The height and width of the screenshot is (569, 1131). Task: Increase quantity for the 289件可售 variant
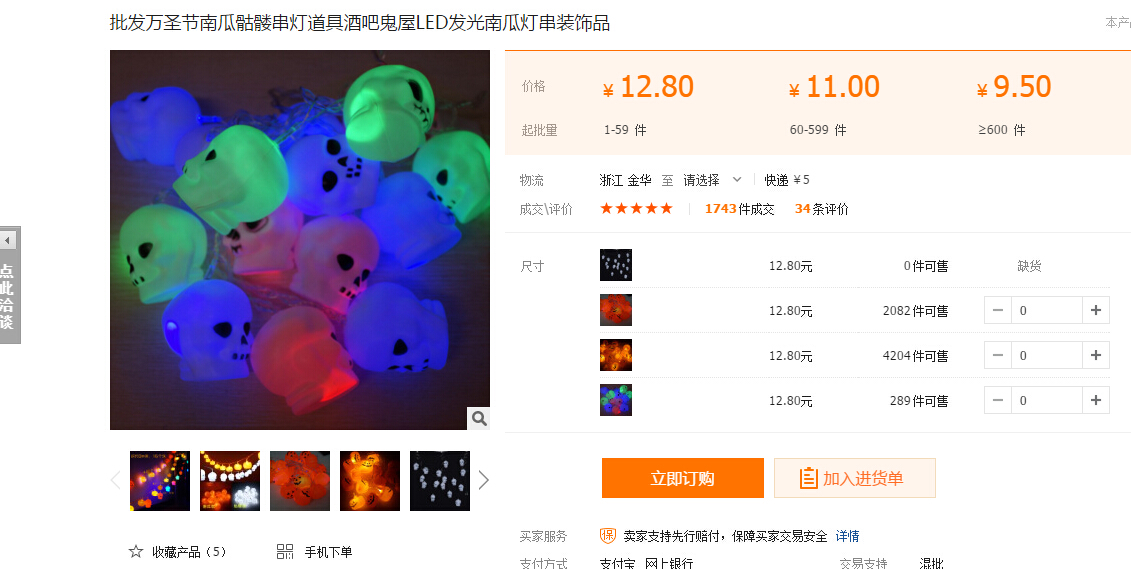pos(1096,400)
